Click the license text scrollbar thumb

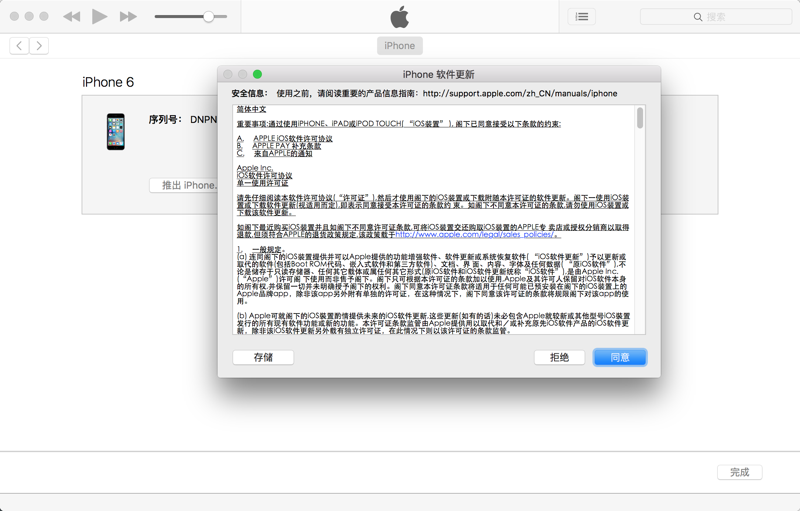tap(640, 118)
